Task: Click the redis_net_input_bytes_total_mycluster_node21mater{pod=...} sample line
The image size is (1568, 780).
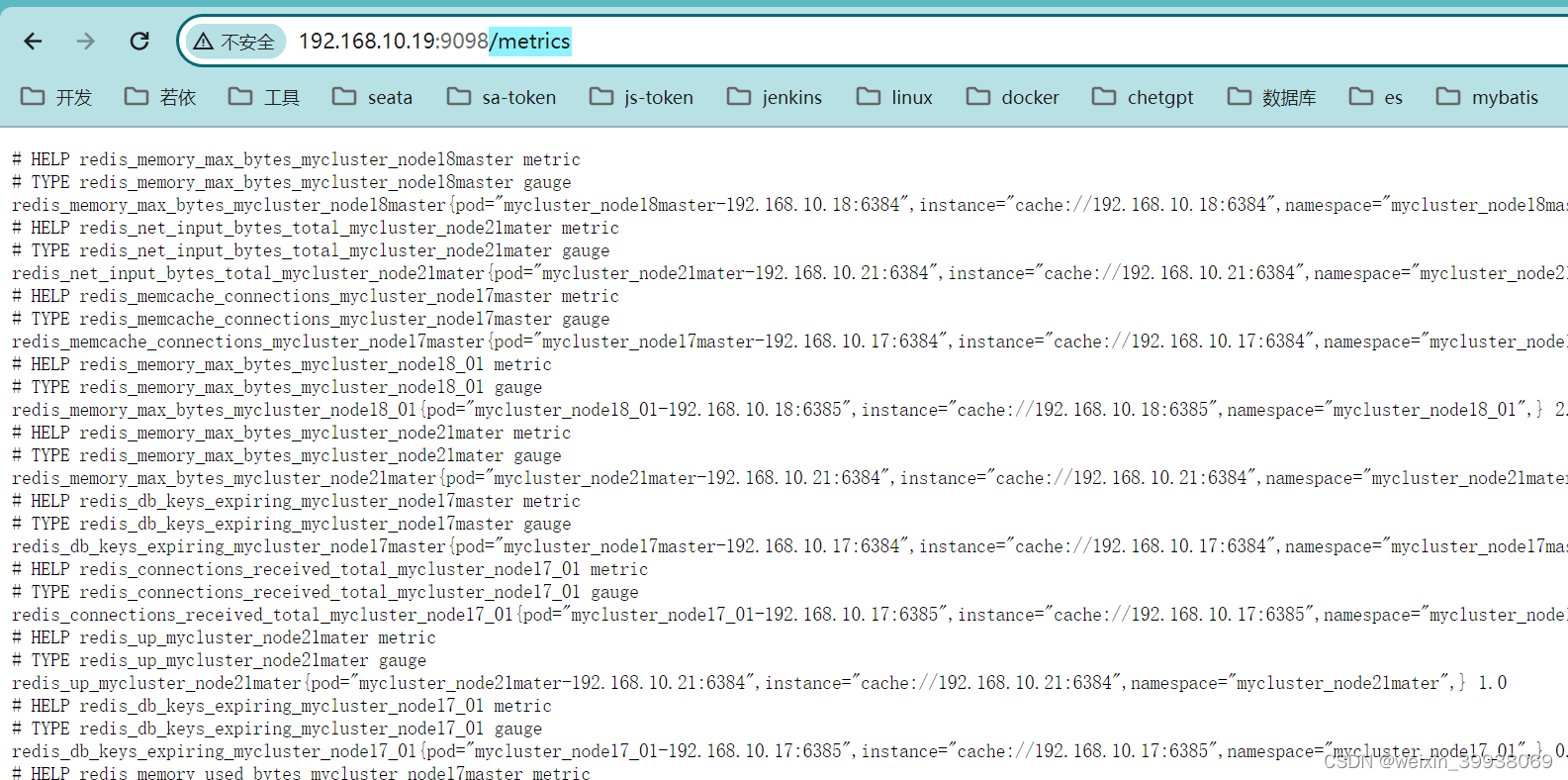Action: 789,273
